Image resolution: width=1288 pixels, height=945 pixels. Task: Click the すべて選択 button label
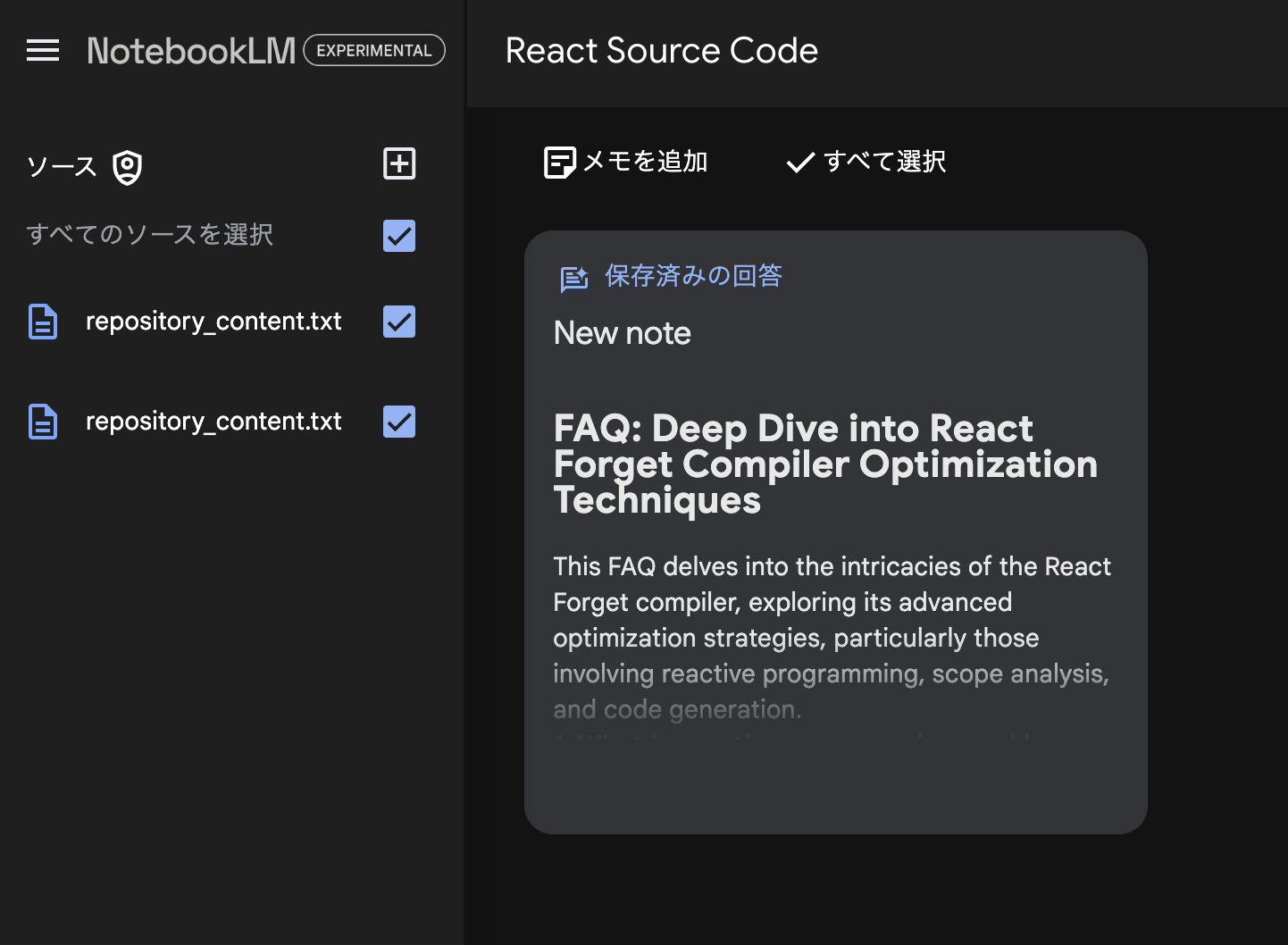(884, 162)
